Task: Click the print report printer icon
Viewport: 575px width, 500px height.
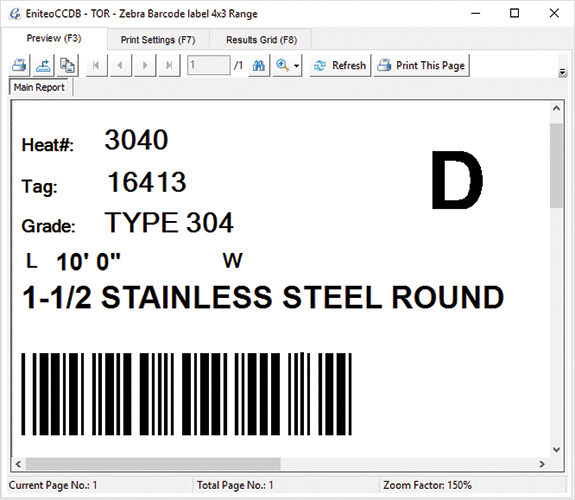Action: tap(19, 66)
